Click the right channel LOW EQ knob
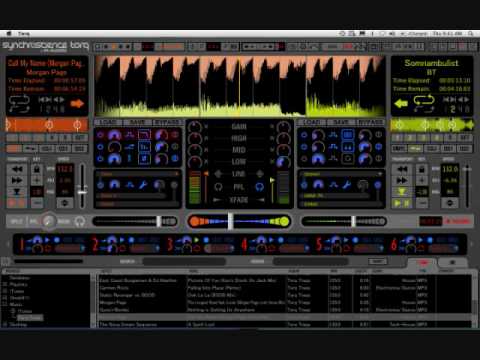 283,162
